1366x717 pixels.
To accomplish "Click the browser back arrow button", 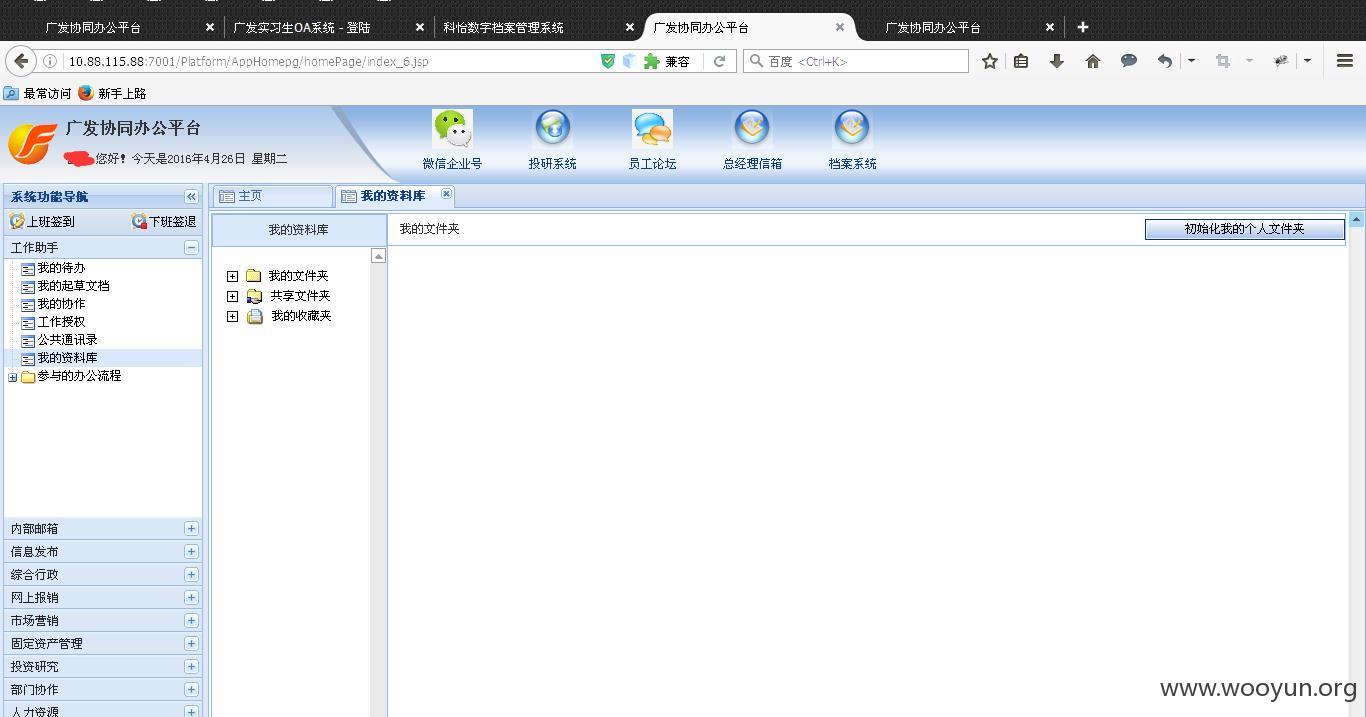I will click(x=21, y=61).
